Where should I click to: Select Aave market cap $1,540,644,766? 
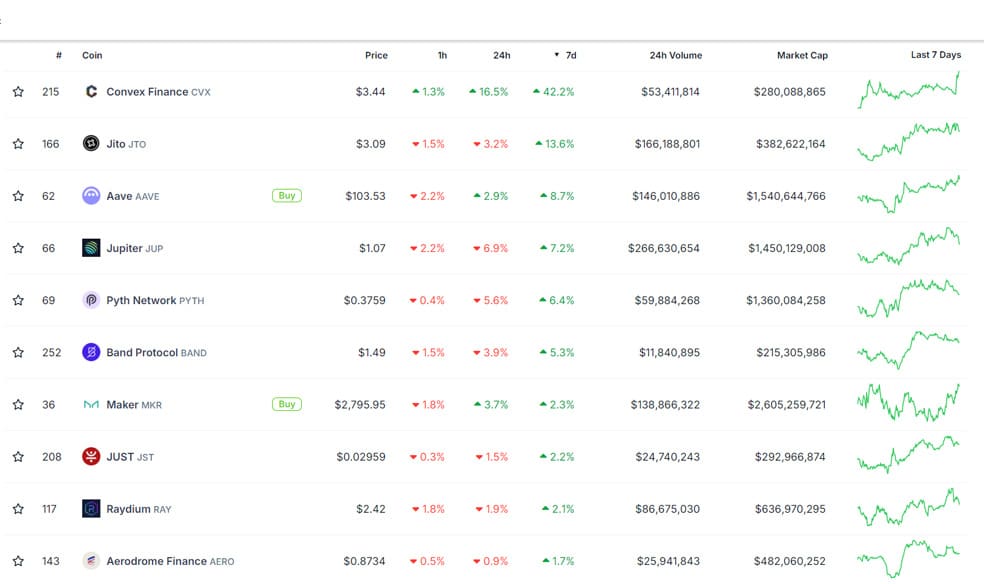[x=786, y=196]
